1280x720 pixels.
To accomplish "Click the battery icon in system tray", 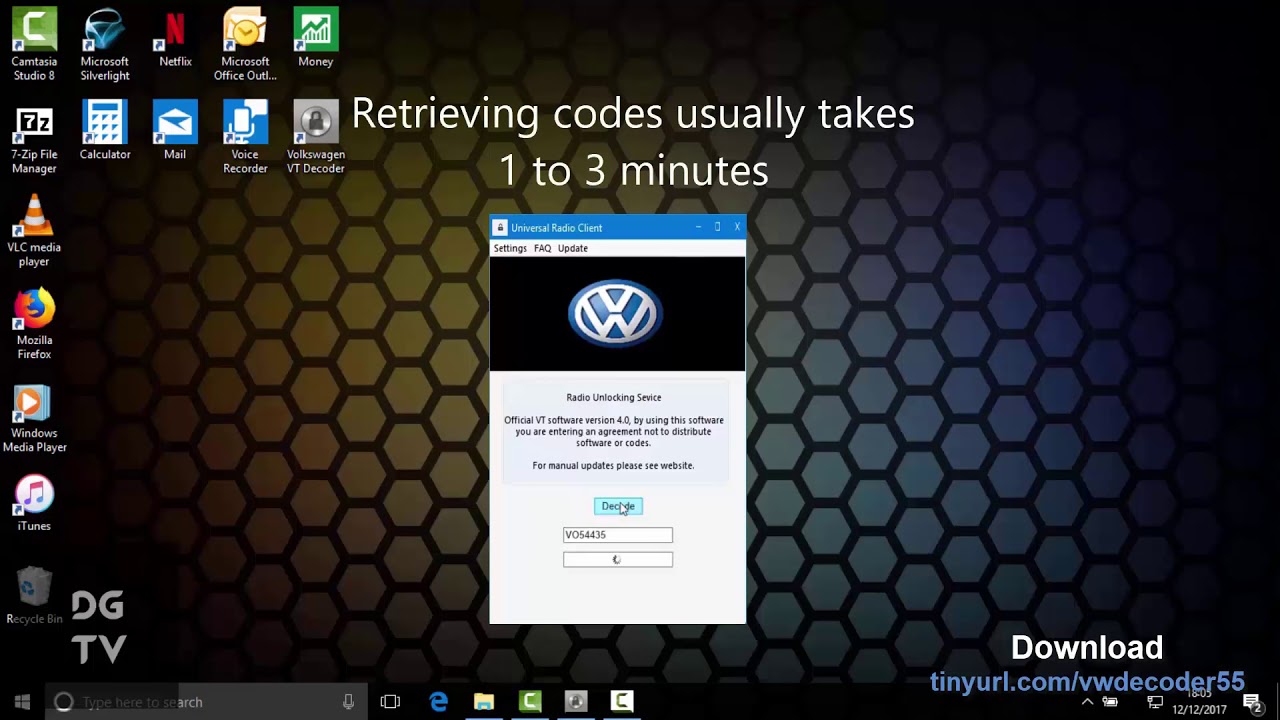I will point(1110,702).
